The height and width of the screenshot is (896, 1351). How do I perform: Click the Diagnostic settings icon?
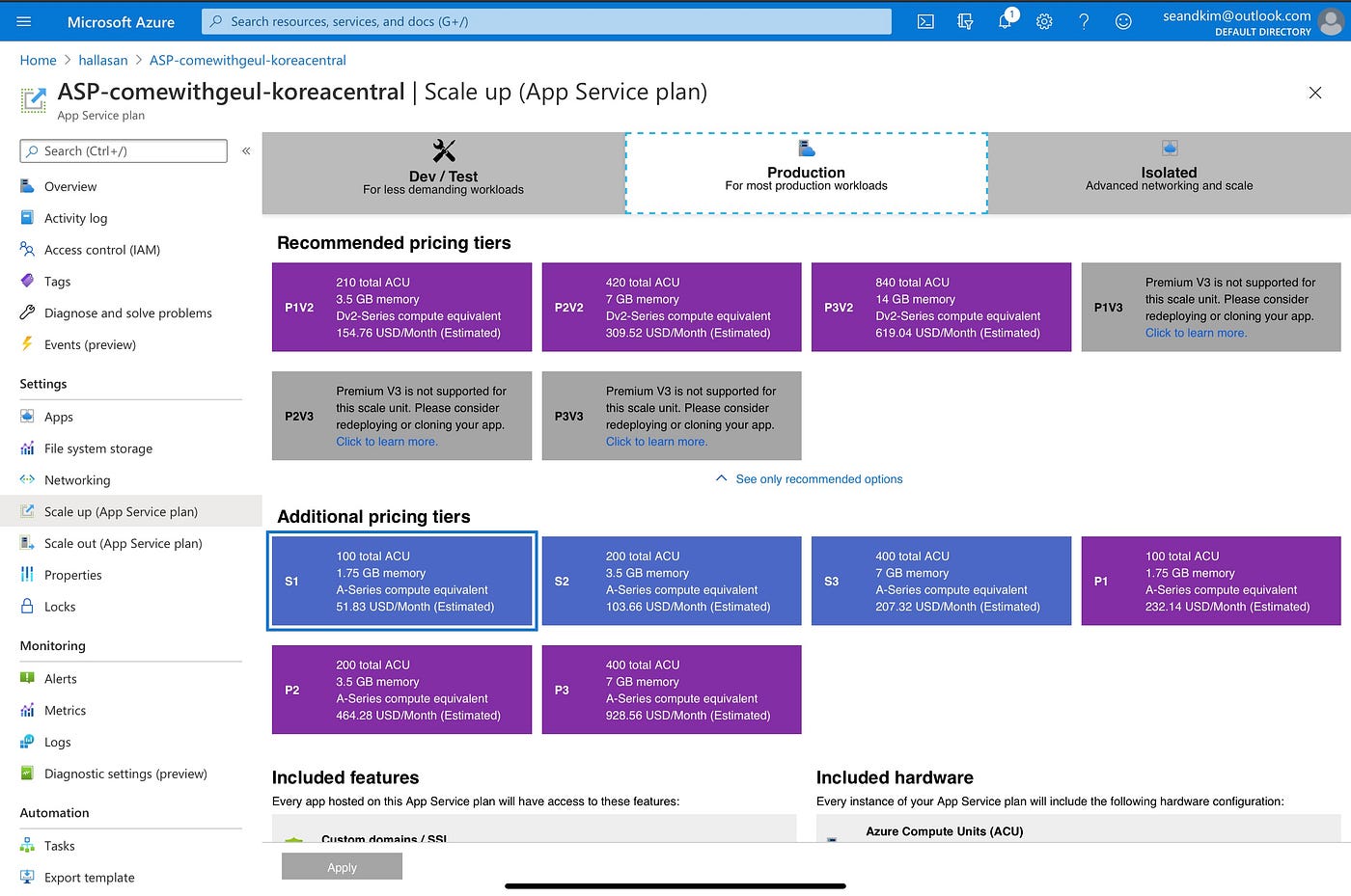pos(27,774)
